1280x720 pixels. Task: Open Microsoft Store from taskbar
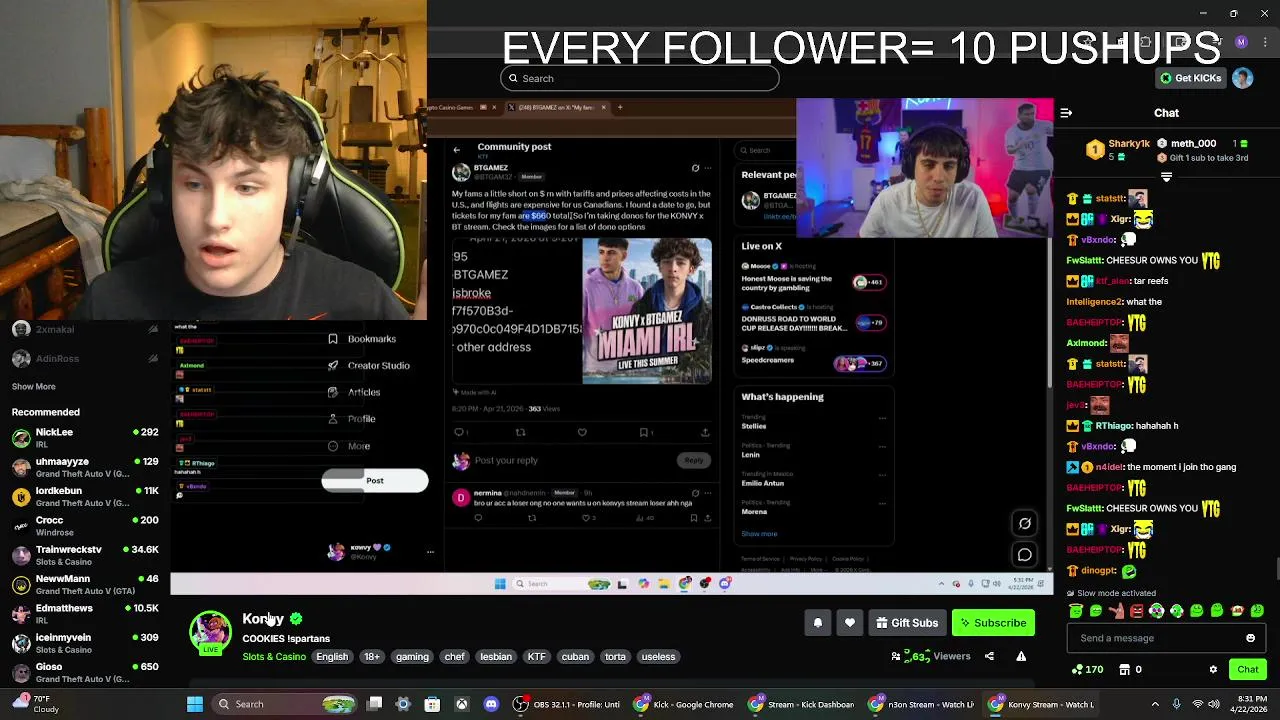(432, 704)
